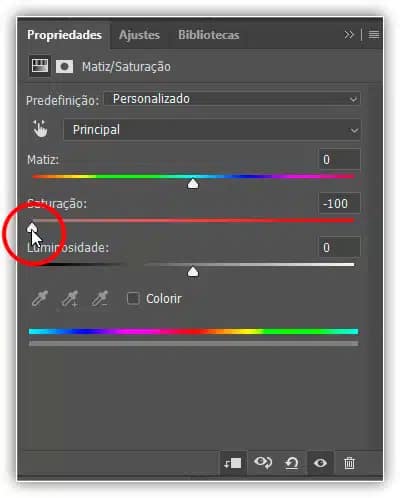View previous state icon
The width and height of the screenshot is (400, 498).
click(x=263, y=463)
